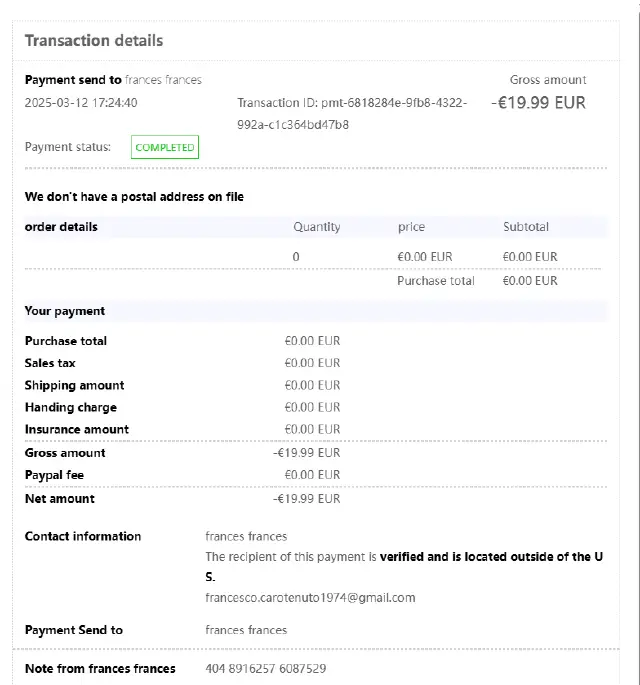
Task: Click the Contact information label
Action: point(83,536)
